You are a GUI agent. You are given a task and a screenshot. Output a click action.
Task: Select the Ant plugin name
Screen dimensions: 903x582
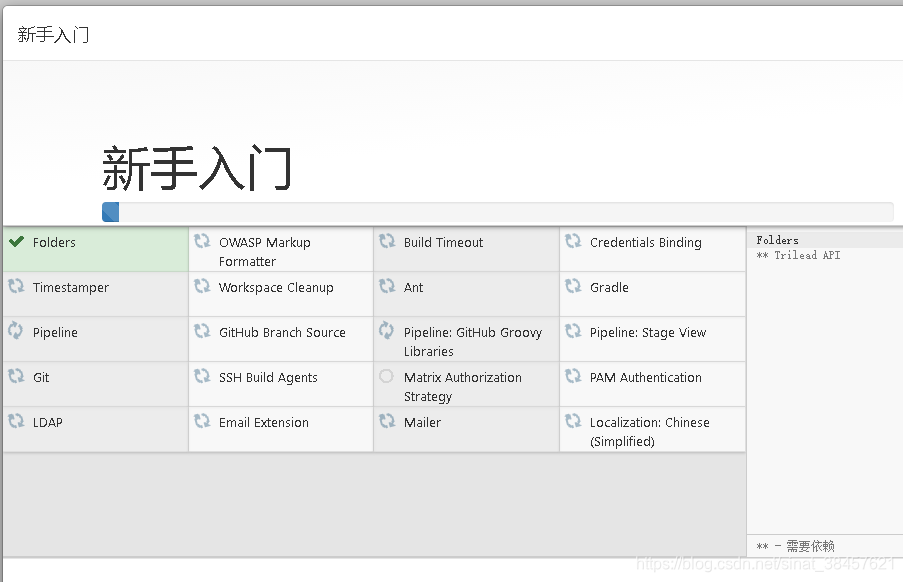coord(413,287)
